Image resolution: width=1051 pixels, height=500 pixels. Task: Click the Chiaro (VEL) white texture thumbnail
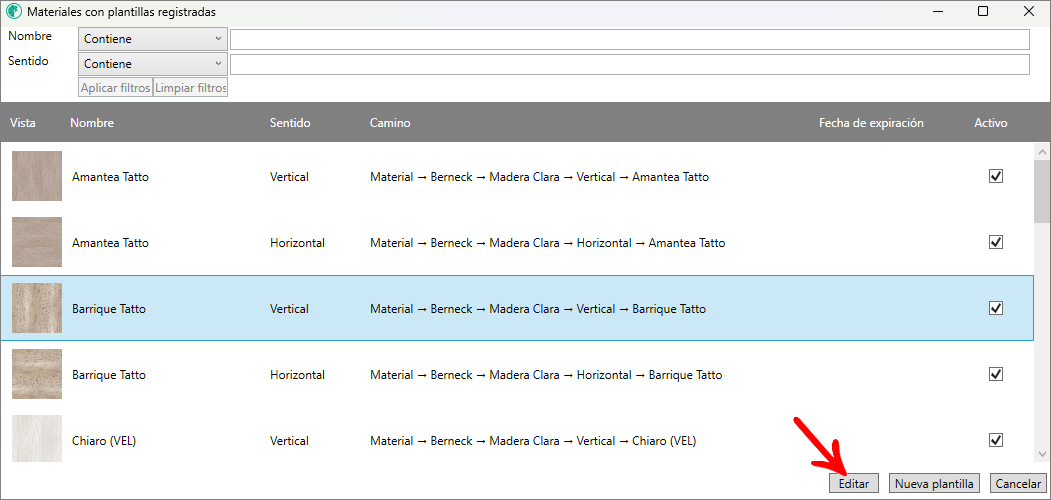click(37, 439)
